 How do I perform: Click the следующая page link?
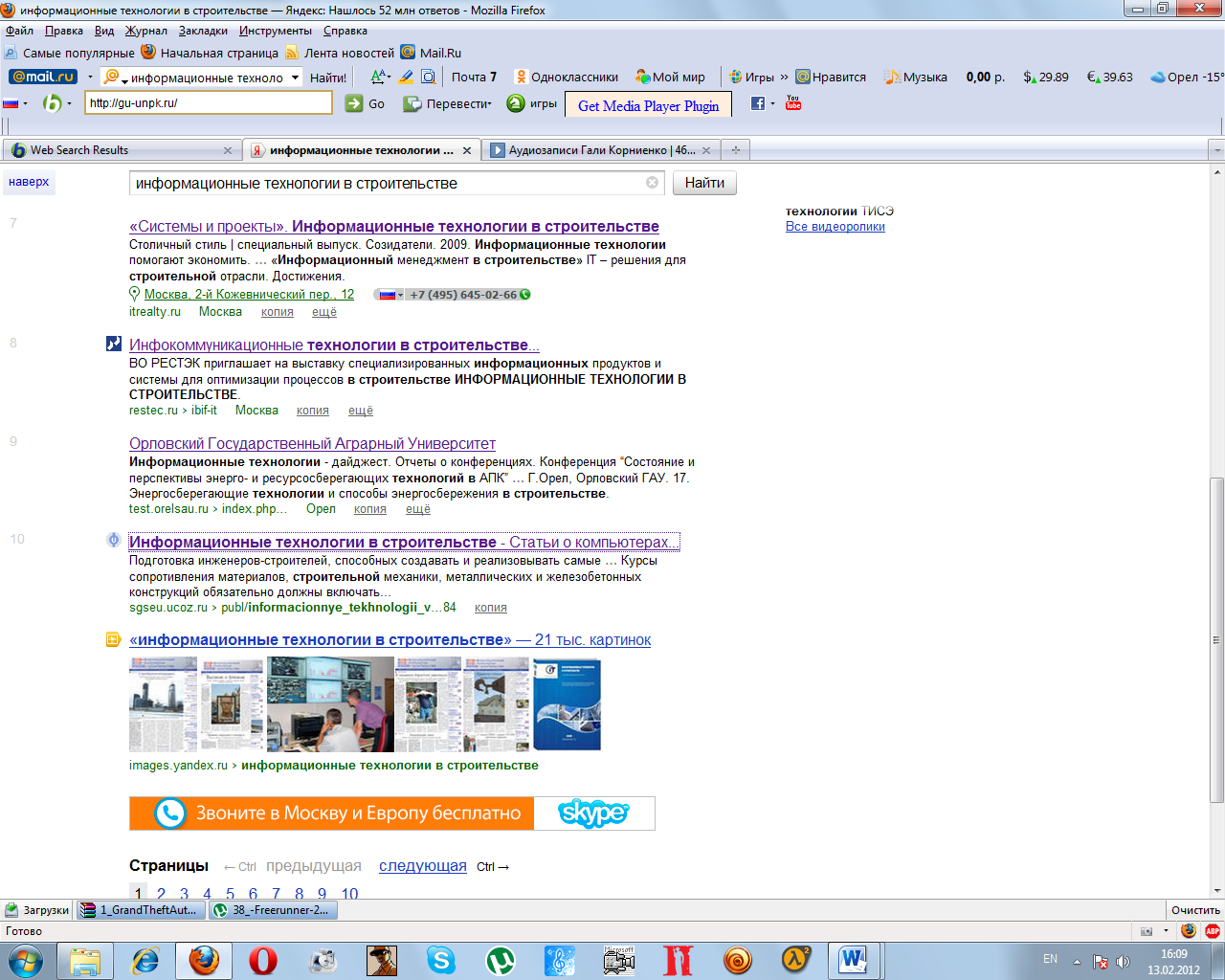point(423,866)
